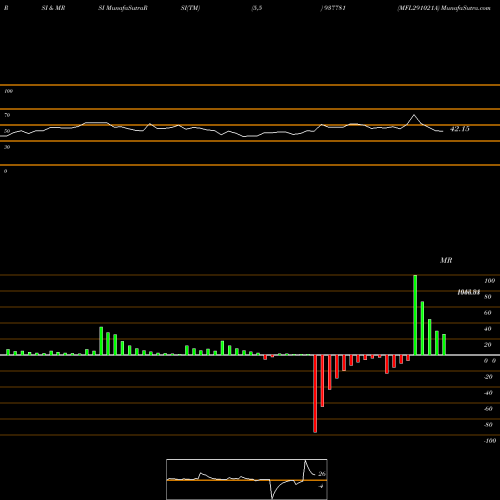Image resolution: width=500 pixels, height=500 pixels.
Task: Click the -100 axis label on MR scale
Action: point(490,441)
